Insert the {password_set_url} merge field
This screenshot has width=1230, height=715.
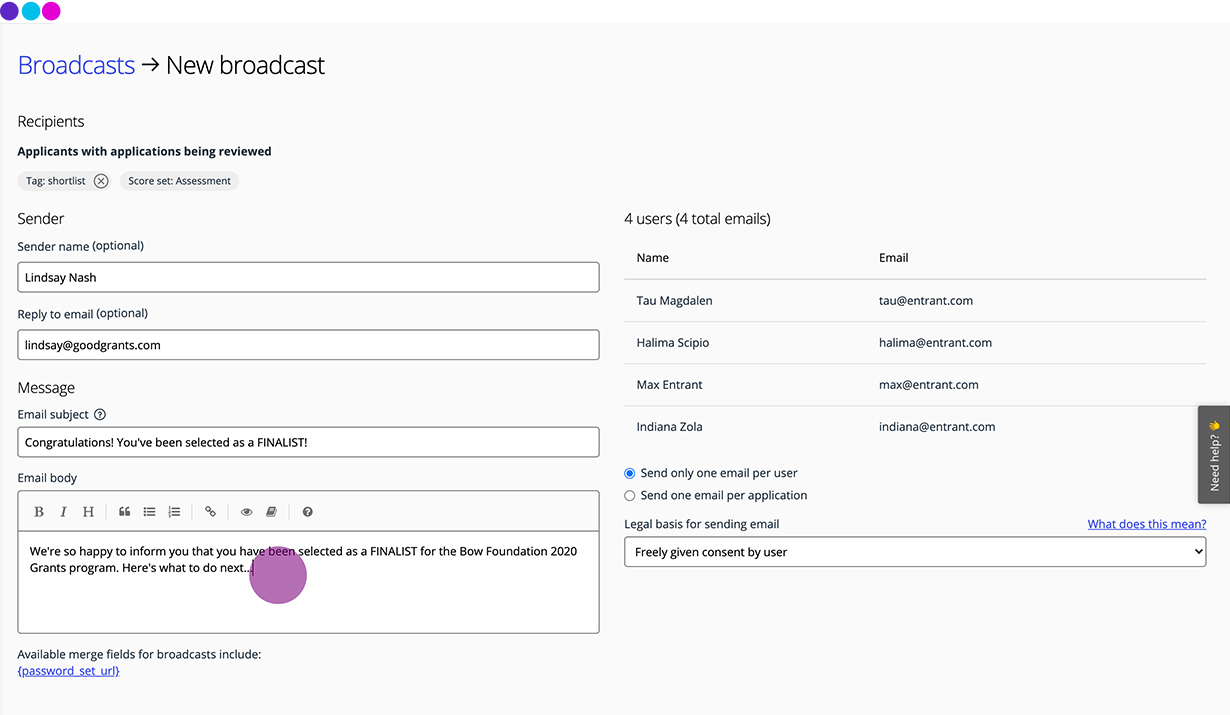(x=68, y=670)
